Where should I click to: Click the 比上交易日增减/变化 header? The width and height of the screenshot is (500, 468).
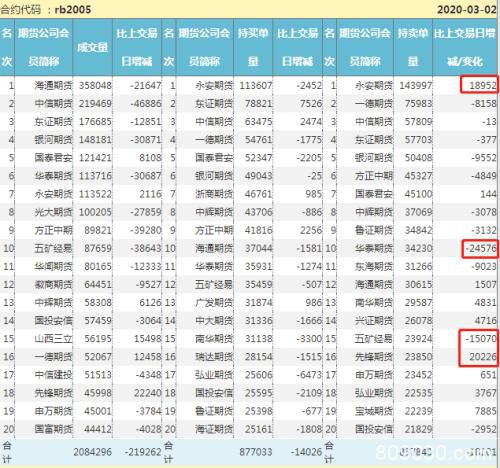point(465,47)
